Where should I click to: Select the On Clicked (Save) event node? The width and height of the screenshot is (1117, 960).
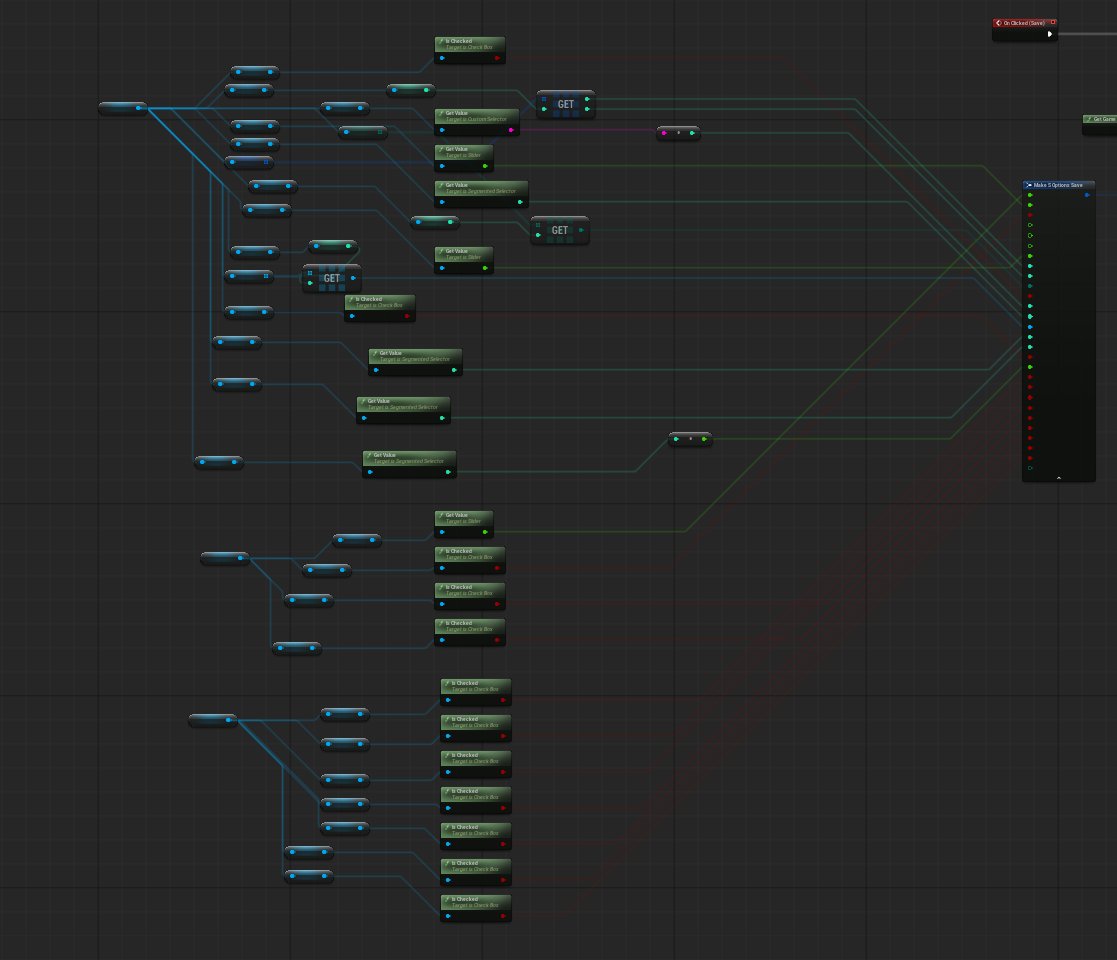[1024, 29]
